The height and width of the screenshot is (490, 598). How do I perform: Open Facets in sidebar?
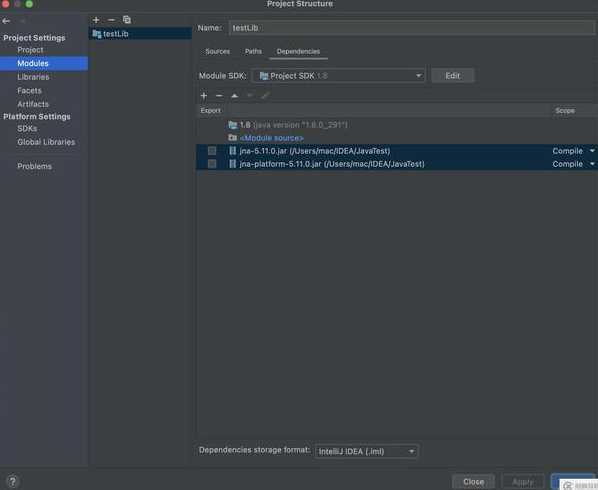pos(29,91)
